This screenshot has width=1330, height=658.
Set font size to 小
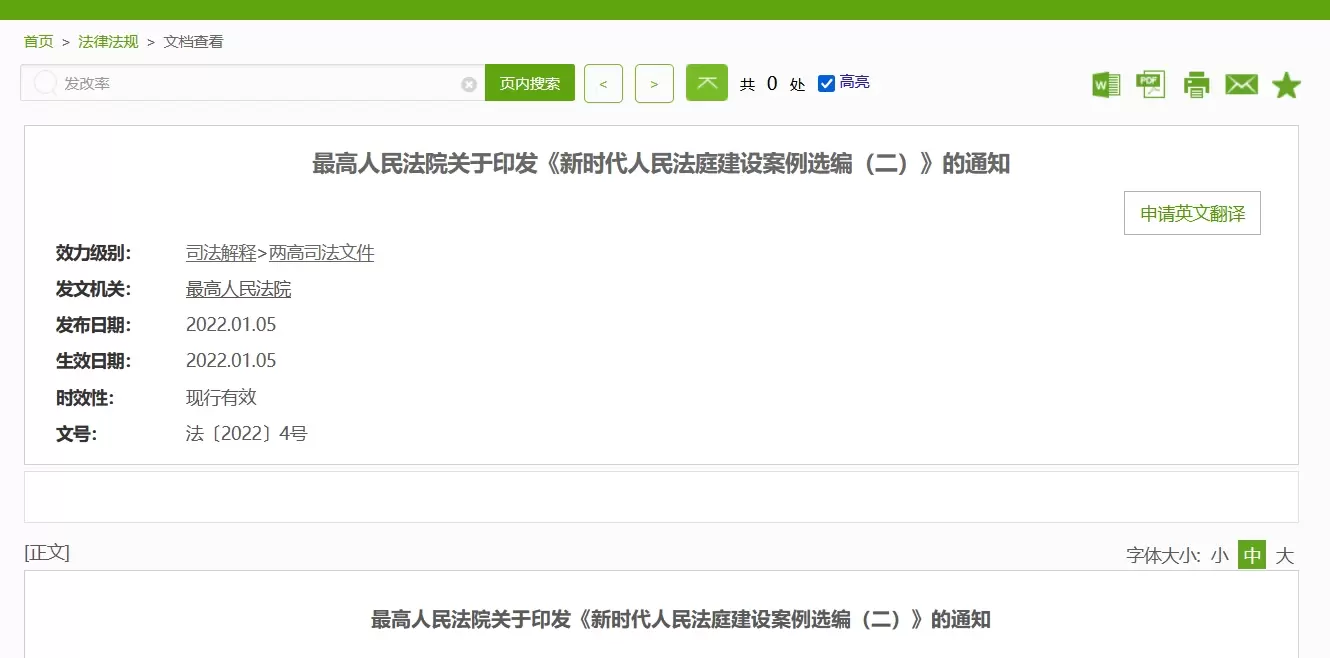(x=1219, y=555)
